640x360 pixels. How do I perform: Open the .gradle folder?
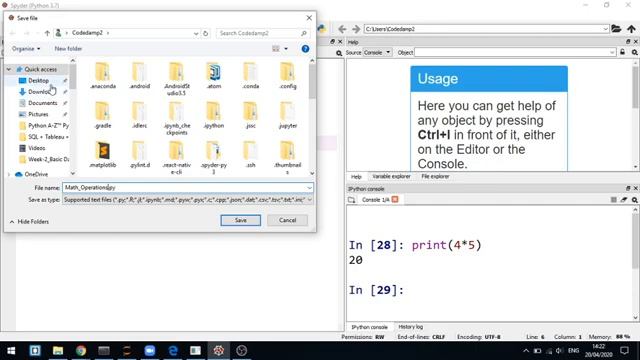pos(103,116)
